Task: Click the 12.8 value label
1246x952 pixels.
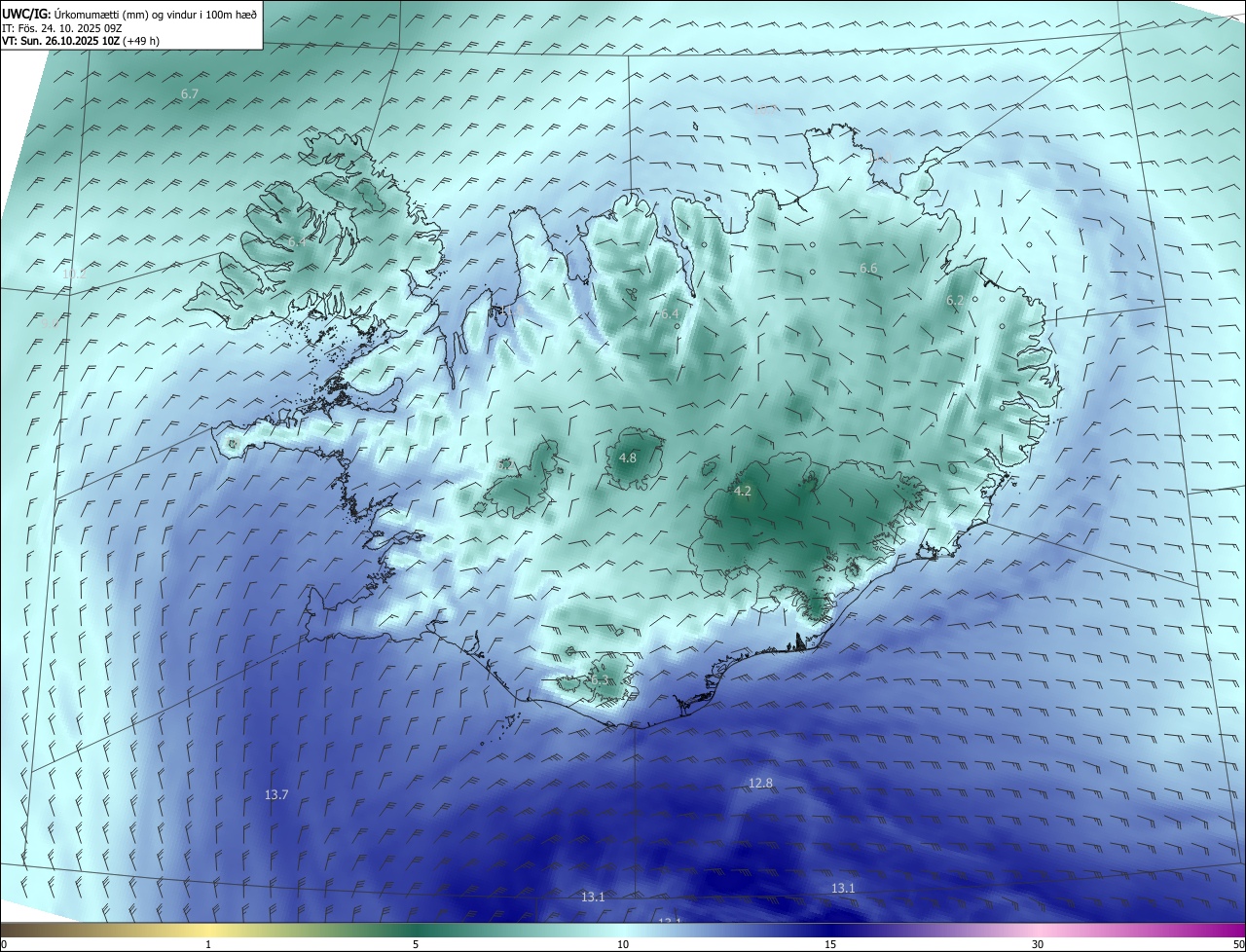Action: (x=760, y=784)
